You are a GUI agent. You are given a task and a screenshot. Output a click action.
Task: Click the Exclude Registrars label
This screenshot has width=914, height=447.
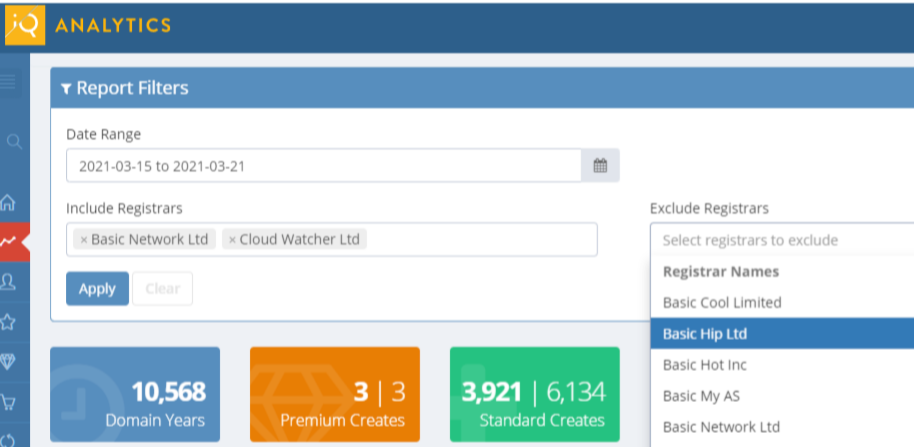tap(709, 208)
